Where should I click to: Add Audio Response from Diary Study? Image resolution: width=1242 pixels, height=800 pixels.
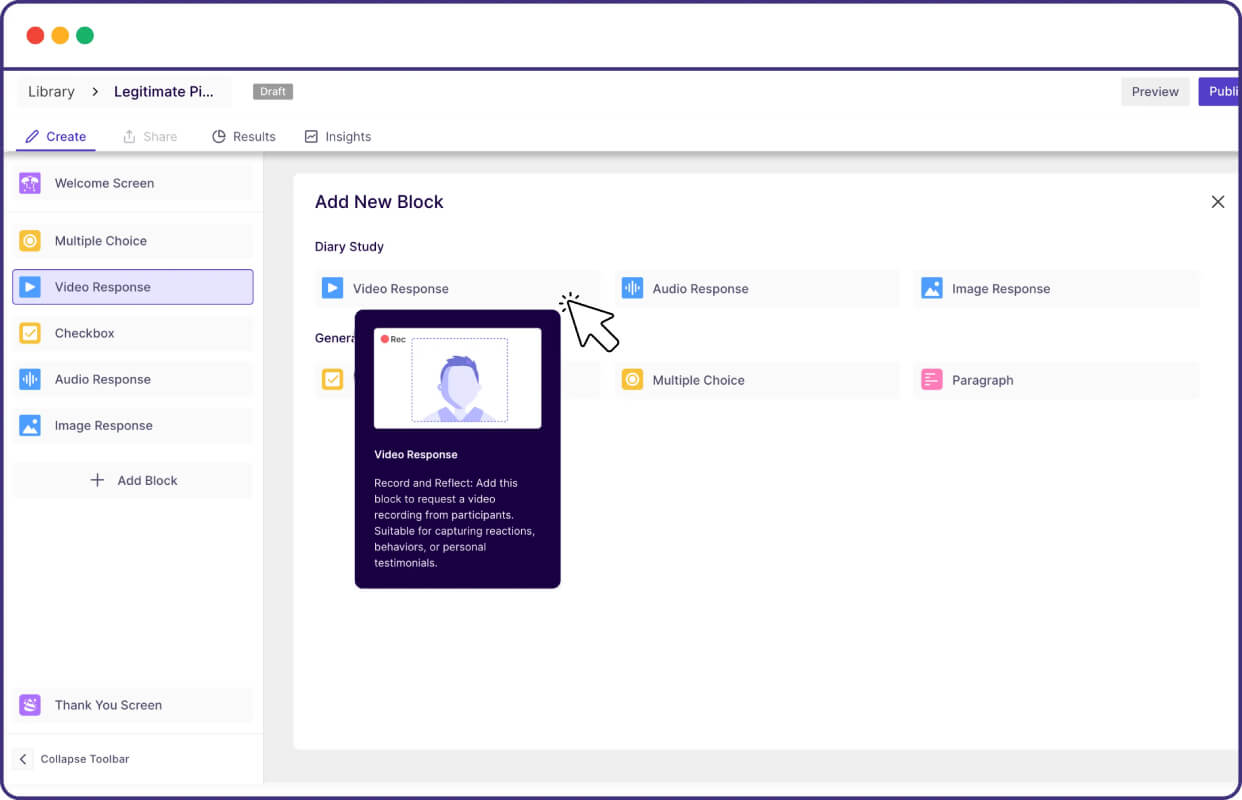pos(757,288)
